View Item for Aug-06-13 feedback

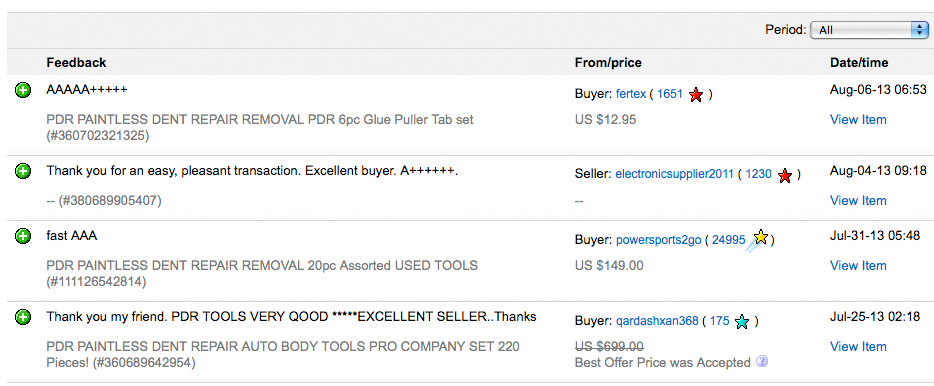(858, 120)
